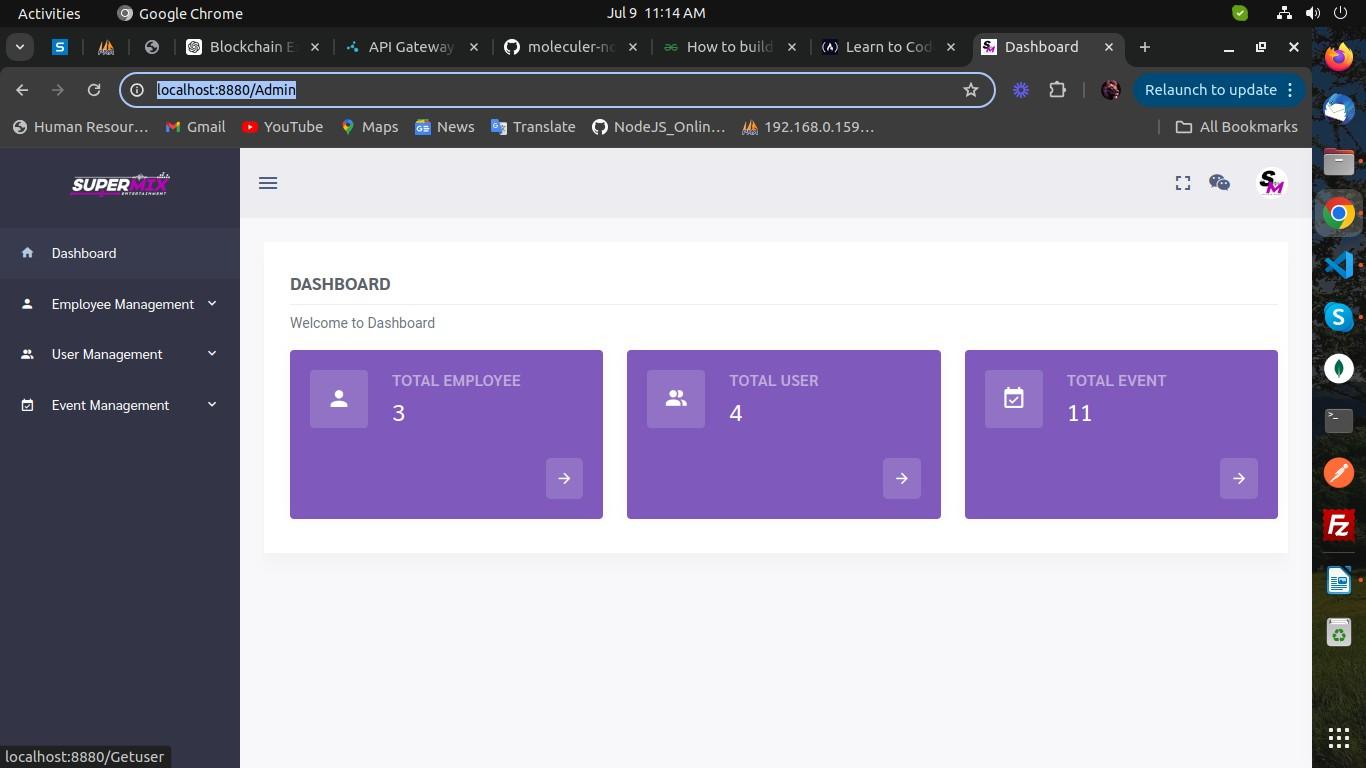Click the localhost address bar
This screenshot has height=768, width=1366.
[550, 90]
